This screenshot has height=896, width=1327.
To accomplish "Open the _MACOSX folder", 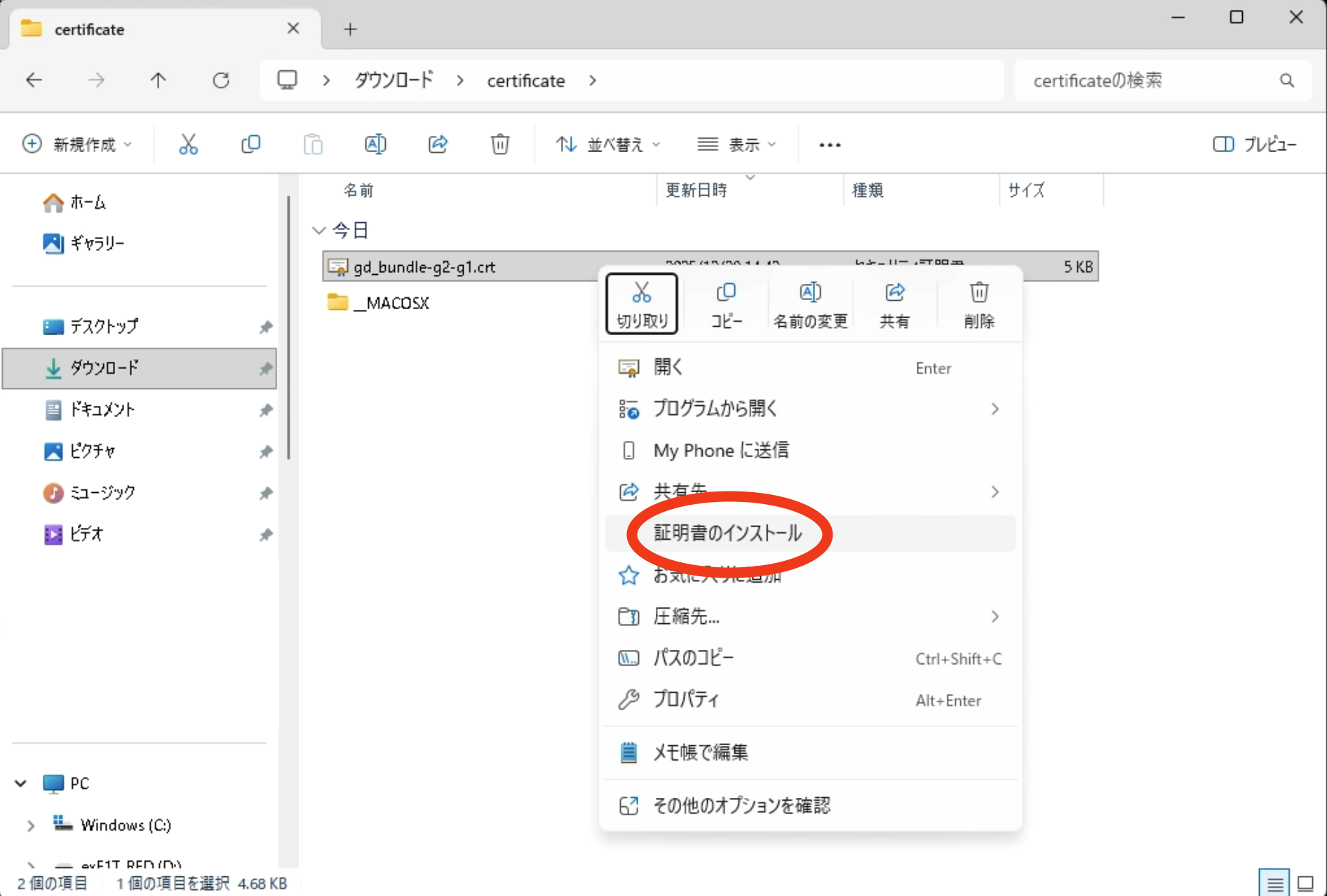I will (397, 303).
